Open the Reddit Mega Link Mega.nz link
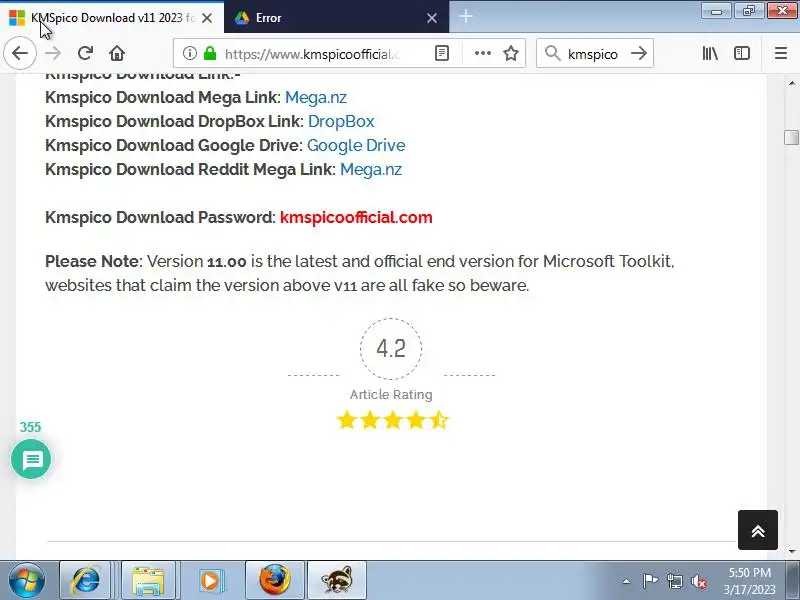 pos(371,169)
